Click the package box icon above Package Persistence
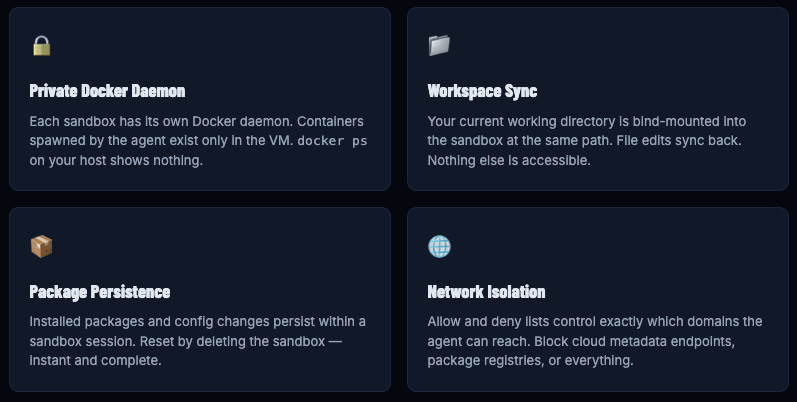The image size is (797, 402). (41, 247)
